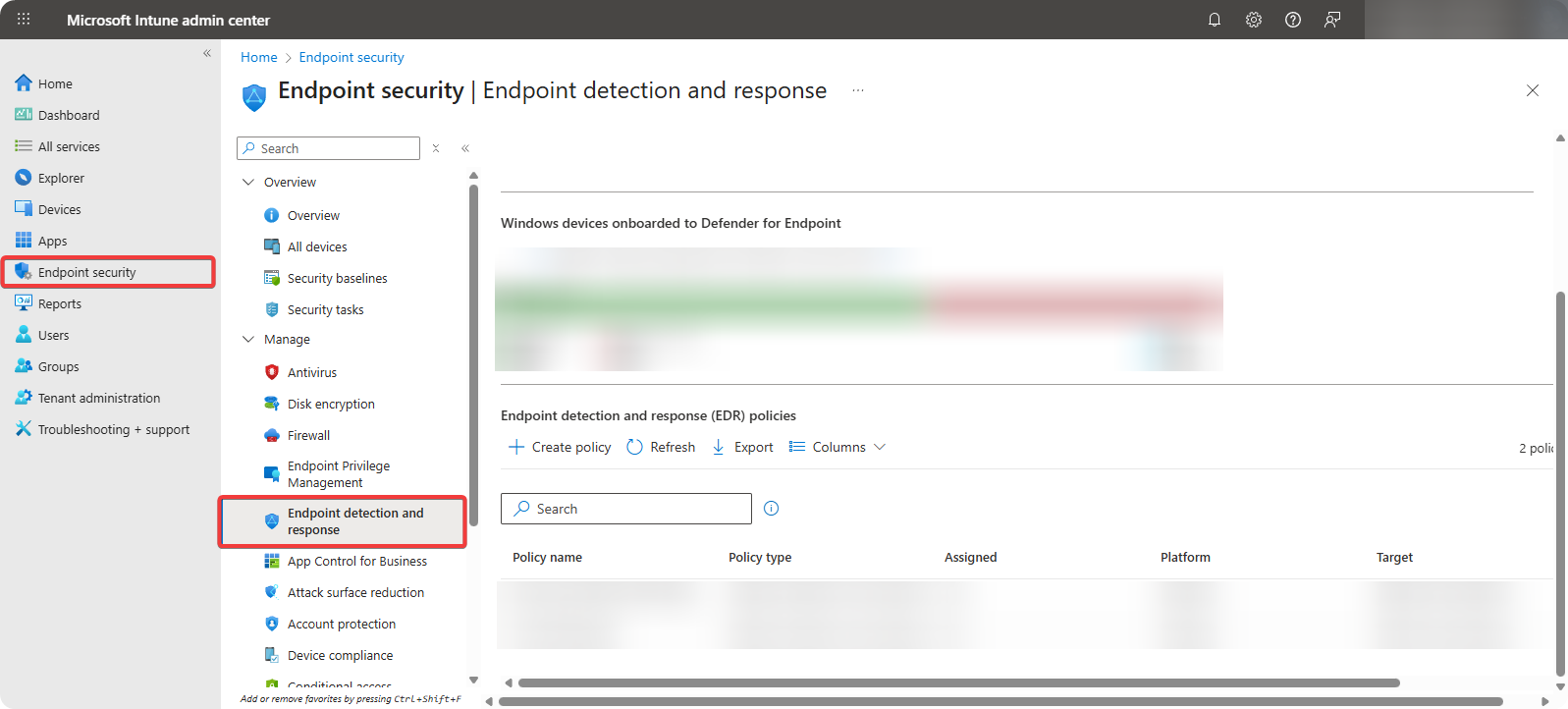Collapse the Manage section in menu
Image resolution: width=1568 pixels, height=709 pixels.
248,340
